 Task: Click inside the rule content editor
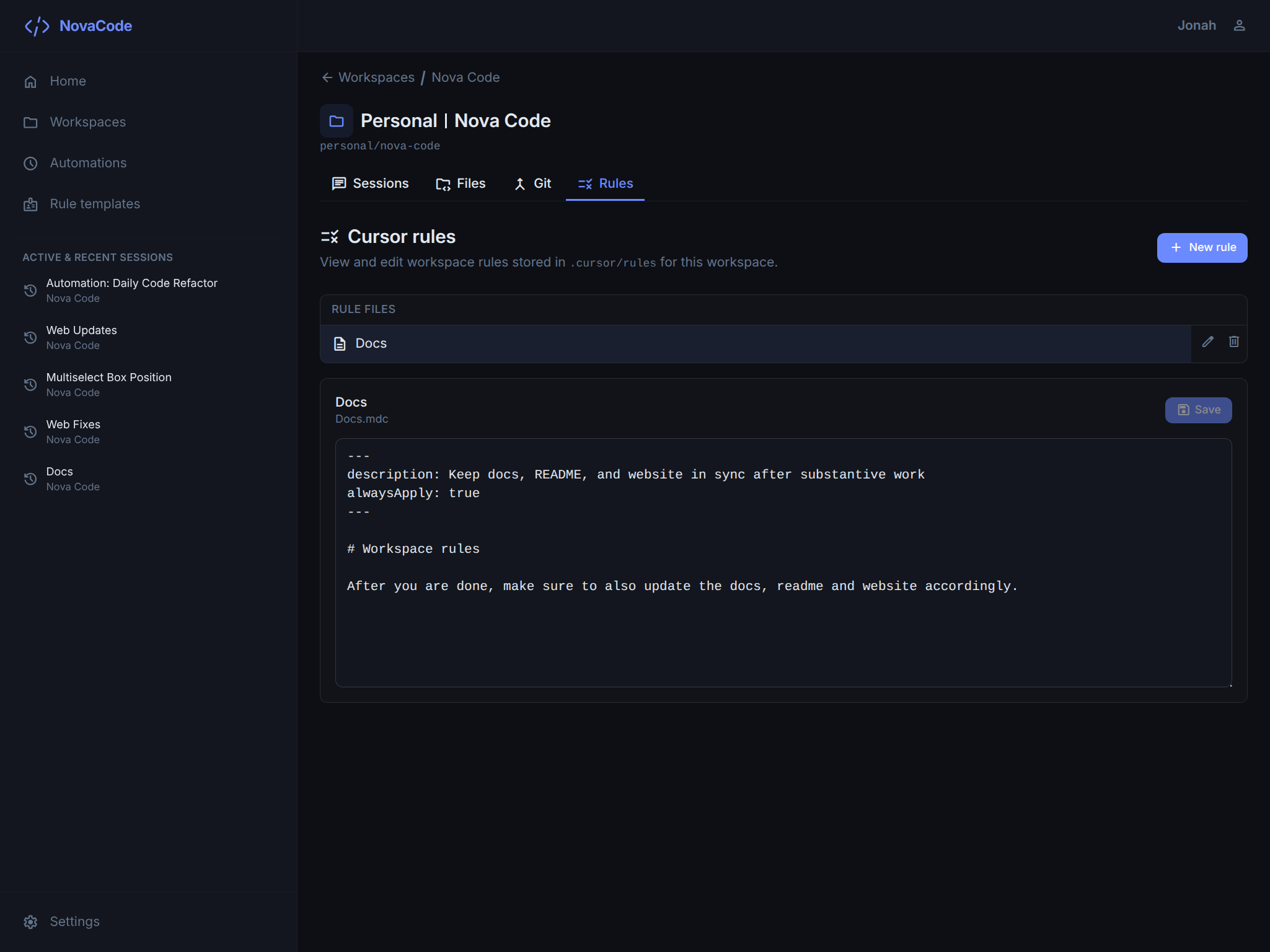pyautogui.click(x=783, y=563)
